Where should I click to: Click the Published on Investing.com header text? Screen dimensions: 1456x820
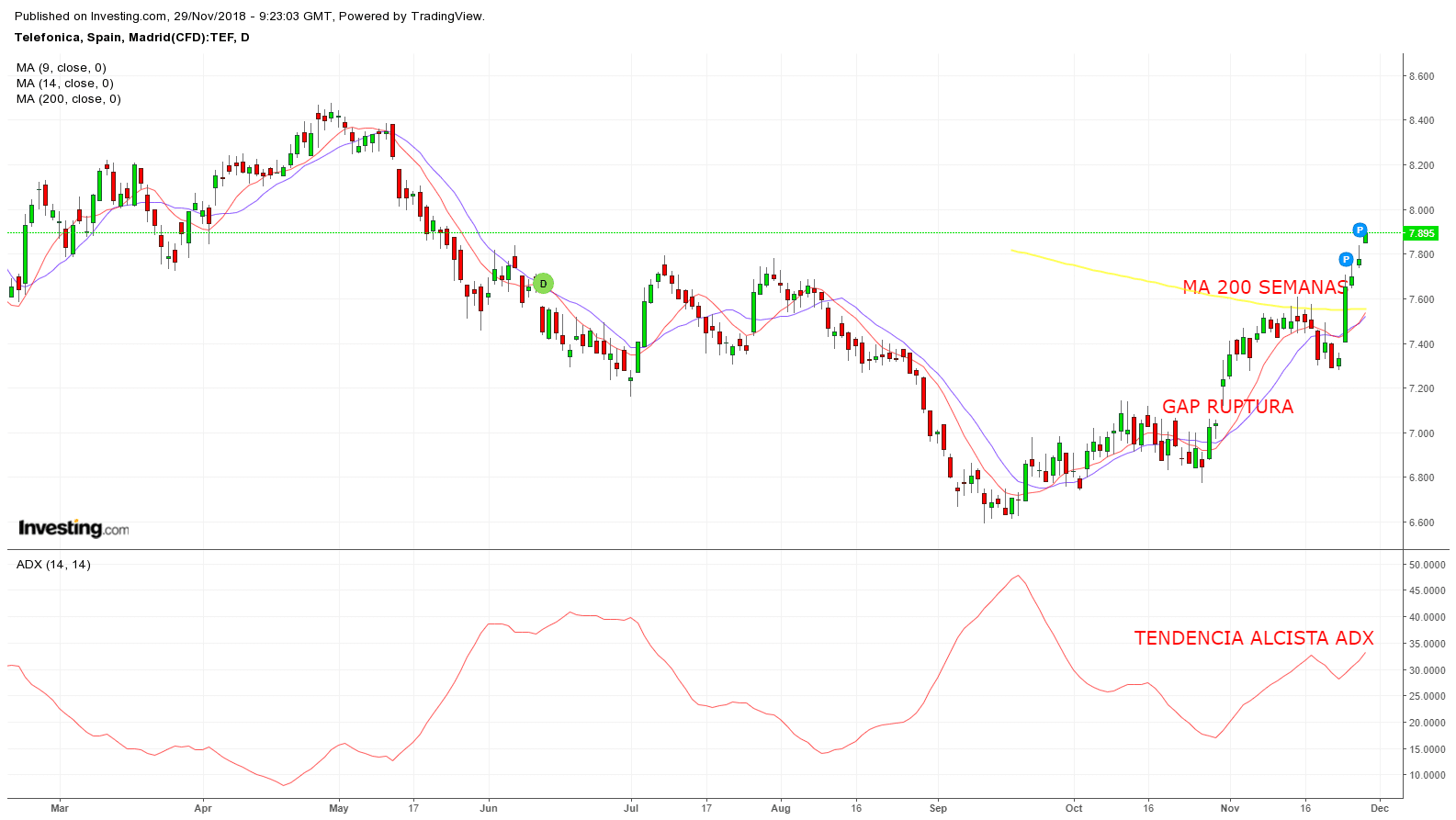250,17
